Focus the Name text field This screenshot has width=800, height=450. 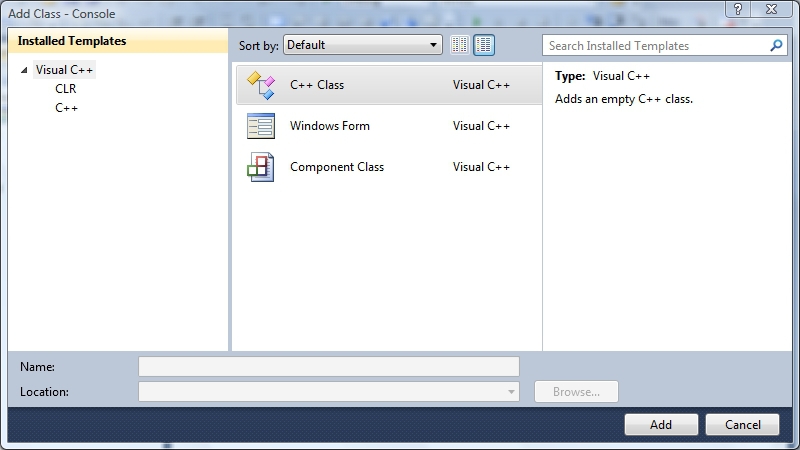[328, 367]
